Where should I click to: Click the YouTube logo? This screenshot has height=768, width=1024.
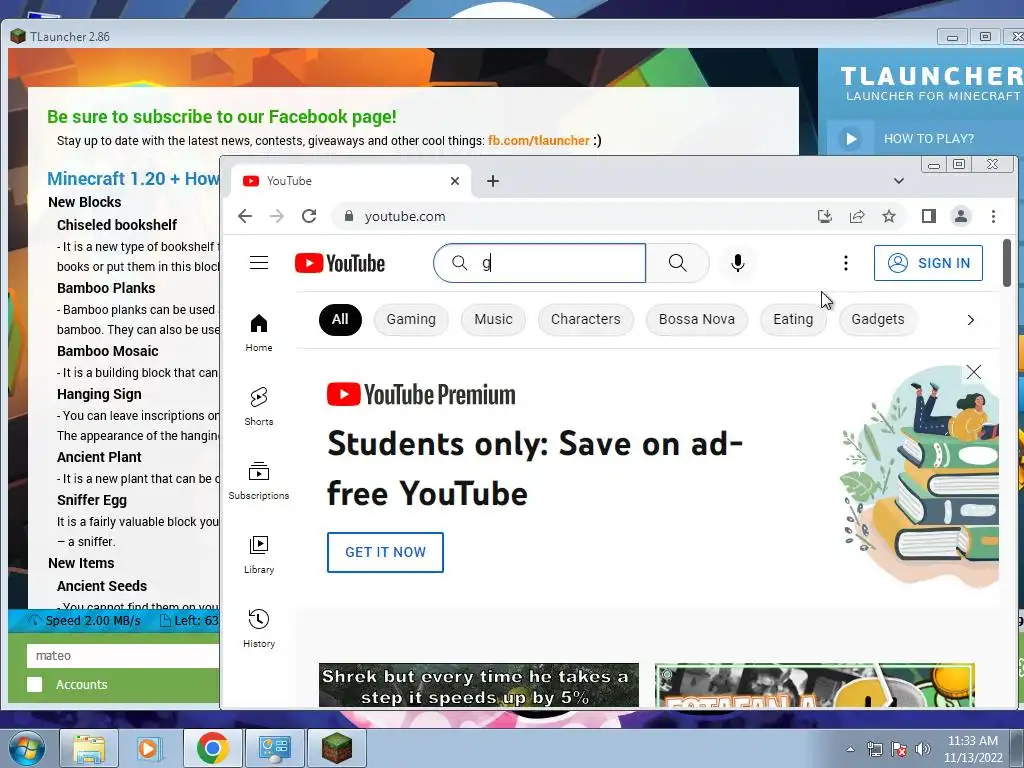click(340, 263)
